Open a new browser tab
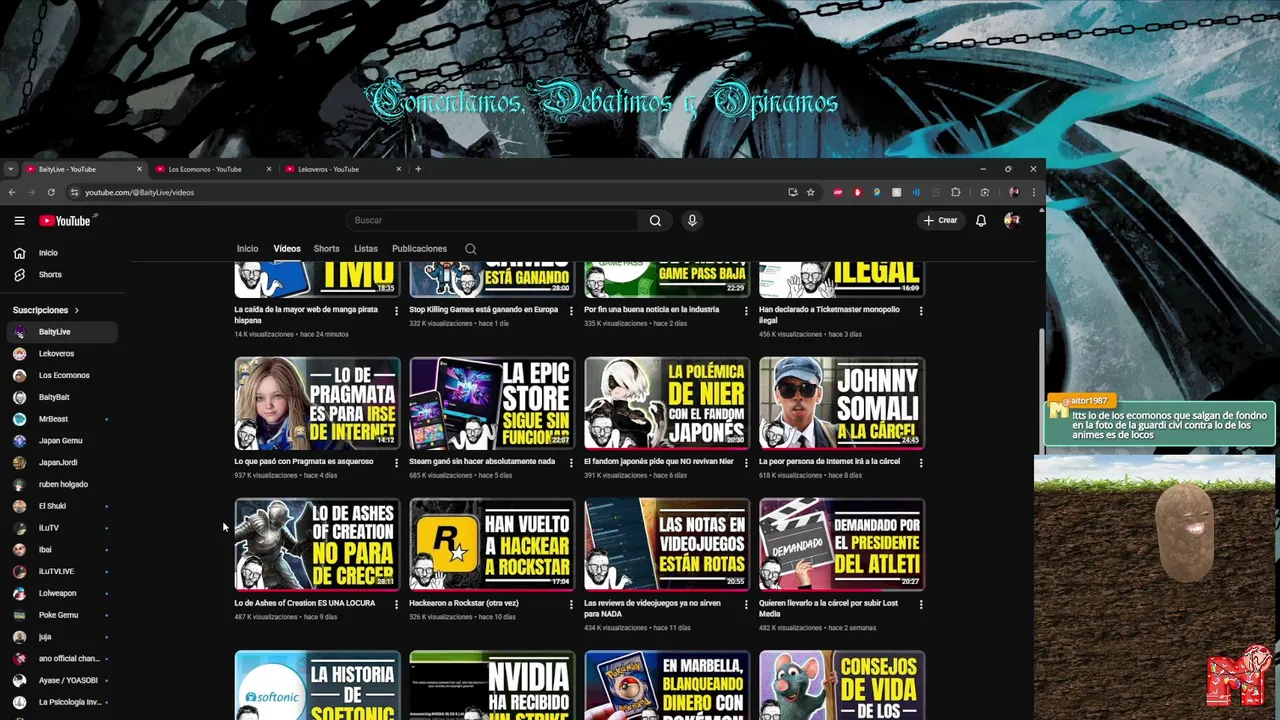Viewport: 1280px width, 720px height. tap(418, 169)
